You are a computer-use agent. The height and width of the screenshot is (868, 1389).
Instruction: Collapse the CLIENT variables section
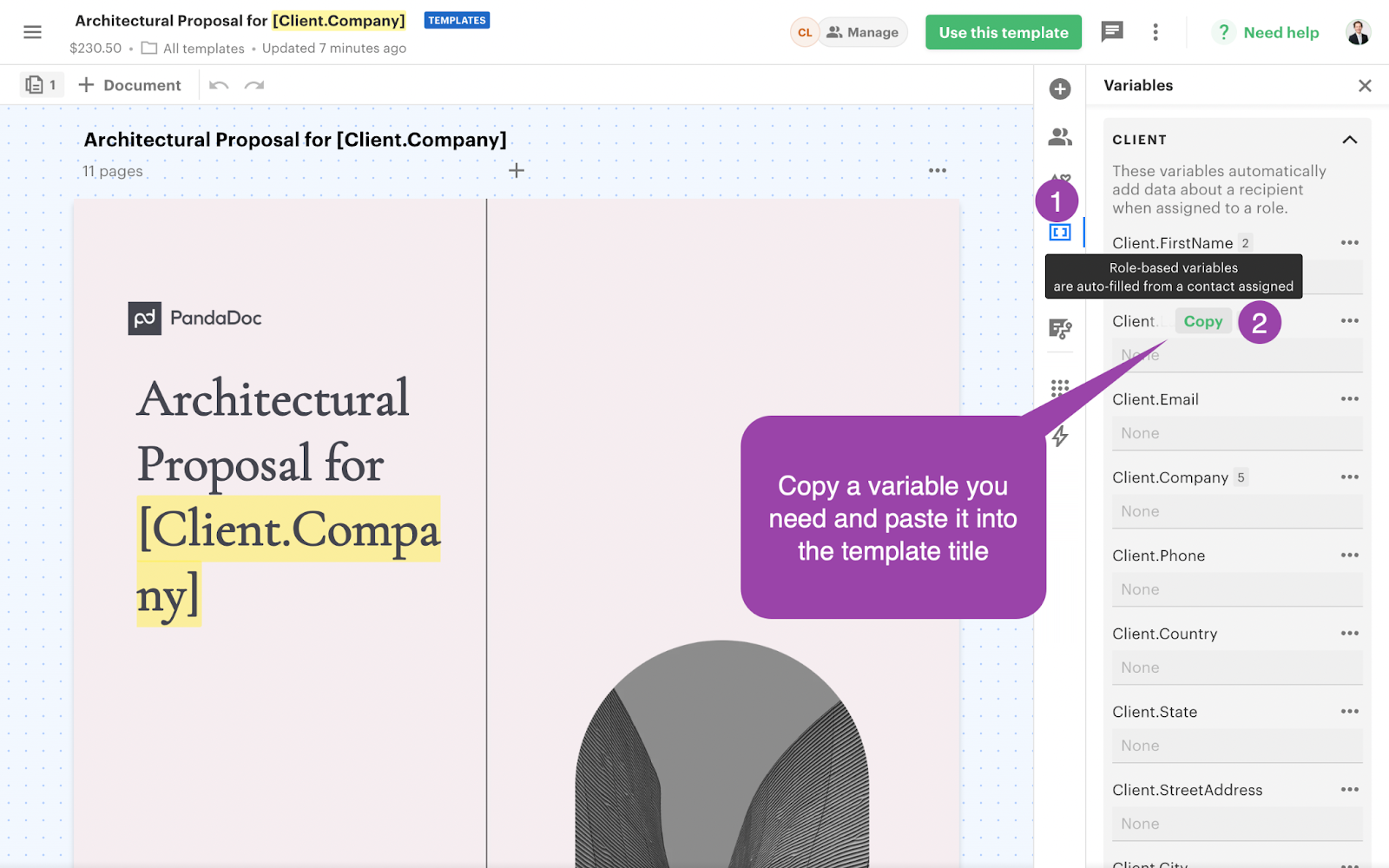[x=1349, y=140]
